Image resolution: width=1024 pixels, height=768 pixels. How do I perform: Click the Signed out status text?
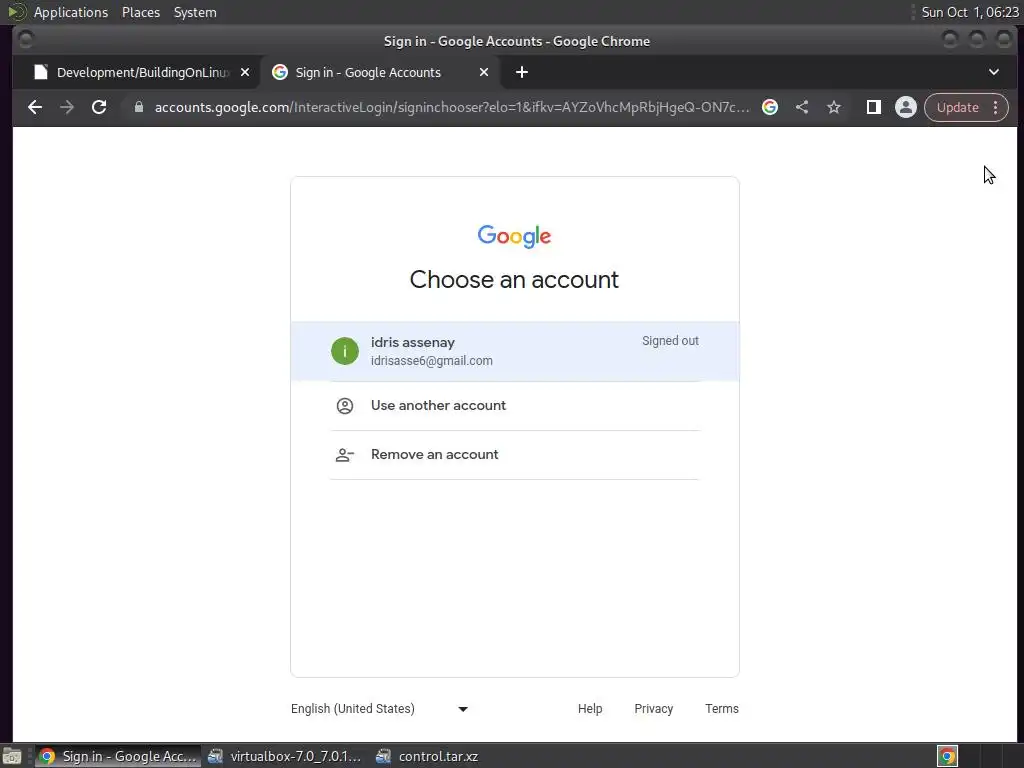coord(670,341)
